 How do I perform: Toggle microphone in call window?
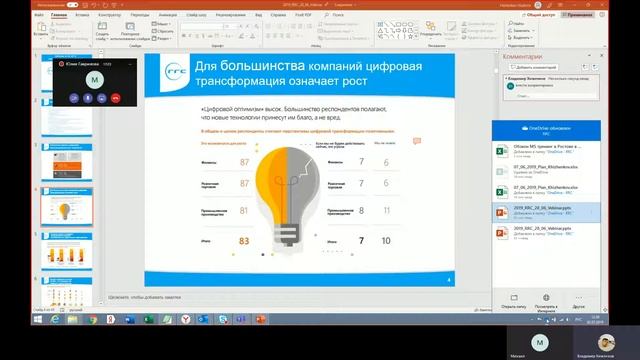(88, 98)
